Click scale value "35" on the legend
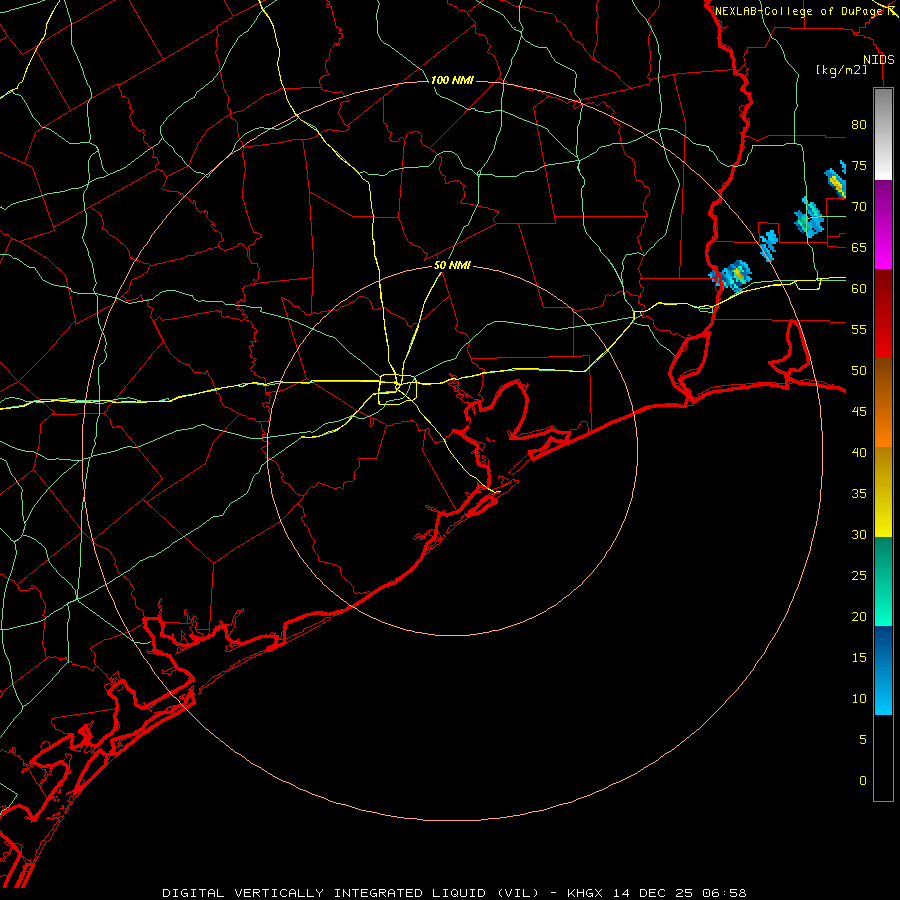900x900 pixels. coord(859,494)
